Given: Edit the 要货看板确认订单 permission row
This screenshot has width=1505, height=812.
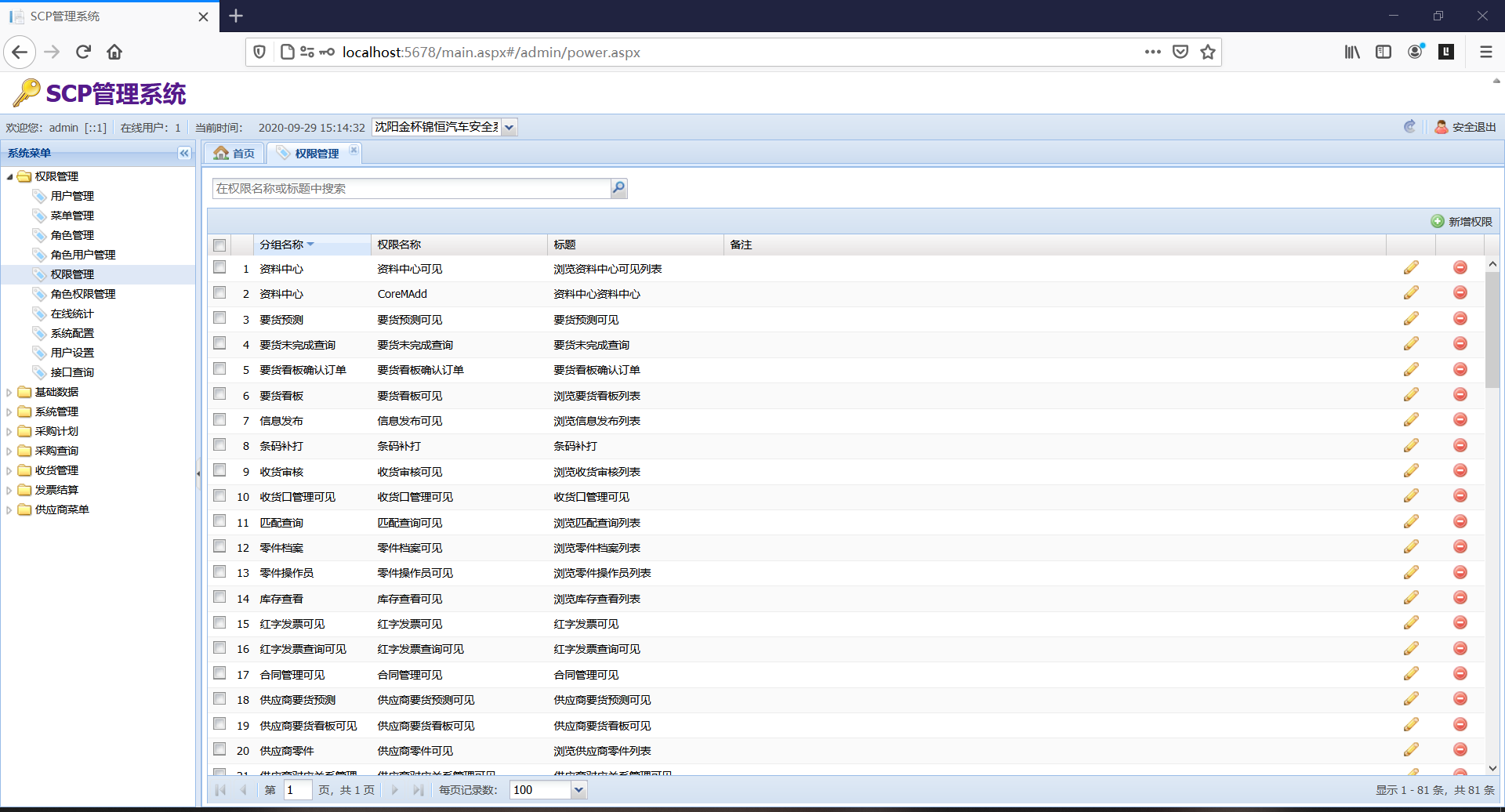Looking at the screenshot, I should pyautogui.click(x=1411, y=369).
